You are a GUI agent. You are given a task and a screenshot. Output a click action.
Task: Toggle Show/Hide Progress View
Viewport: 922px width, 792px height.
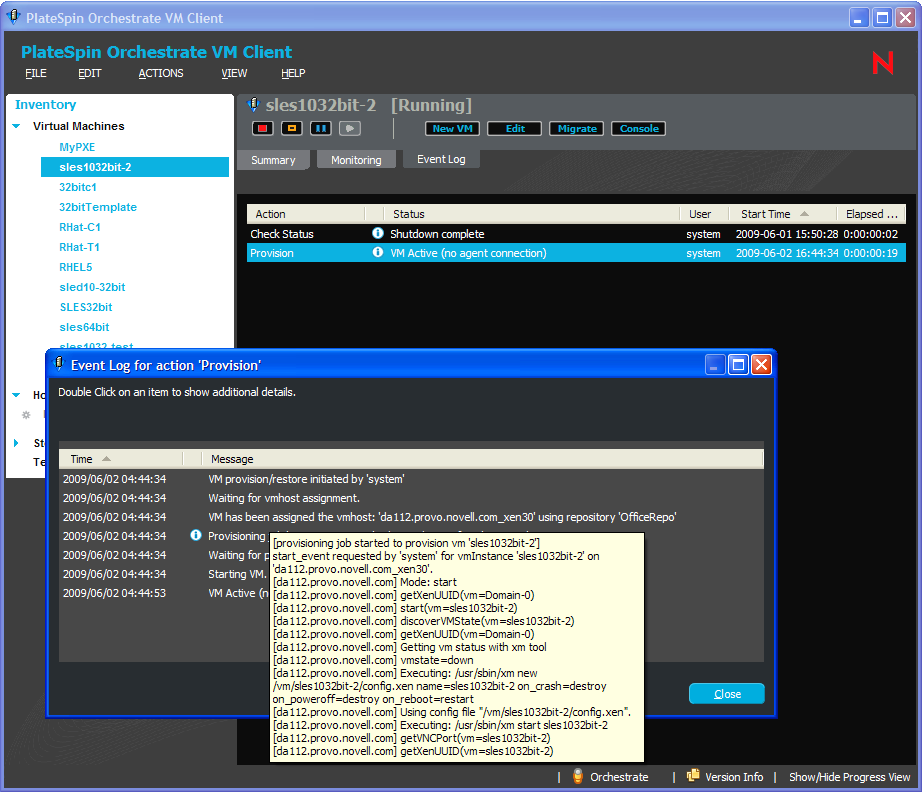click(x=849, y=777)
